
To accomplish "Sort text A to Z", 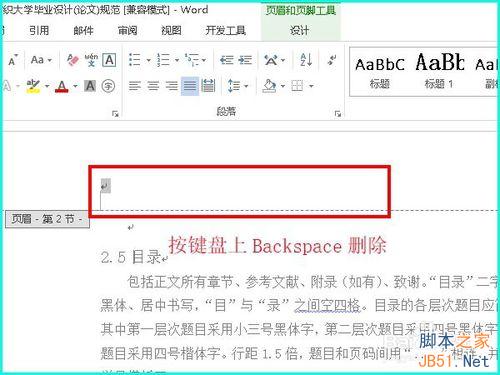I will (306, 60).
